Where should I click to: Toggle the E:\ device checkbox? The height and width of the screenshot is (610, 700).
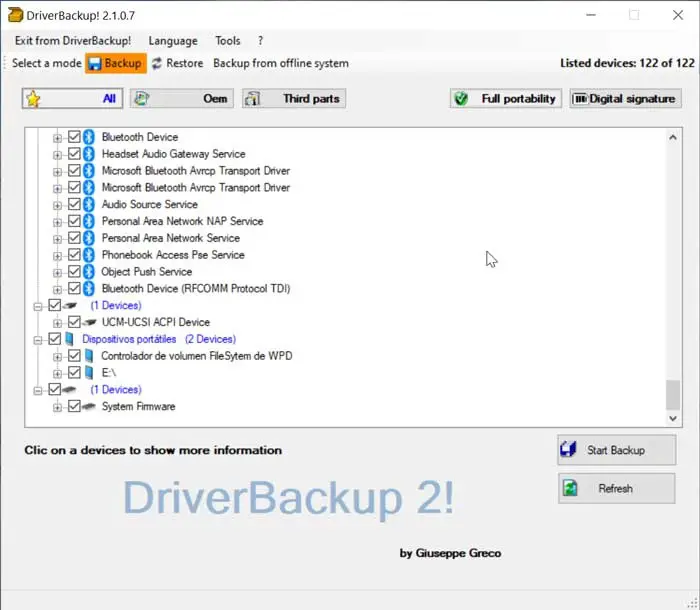(74, 372)
